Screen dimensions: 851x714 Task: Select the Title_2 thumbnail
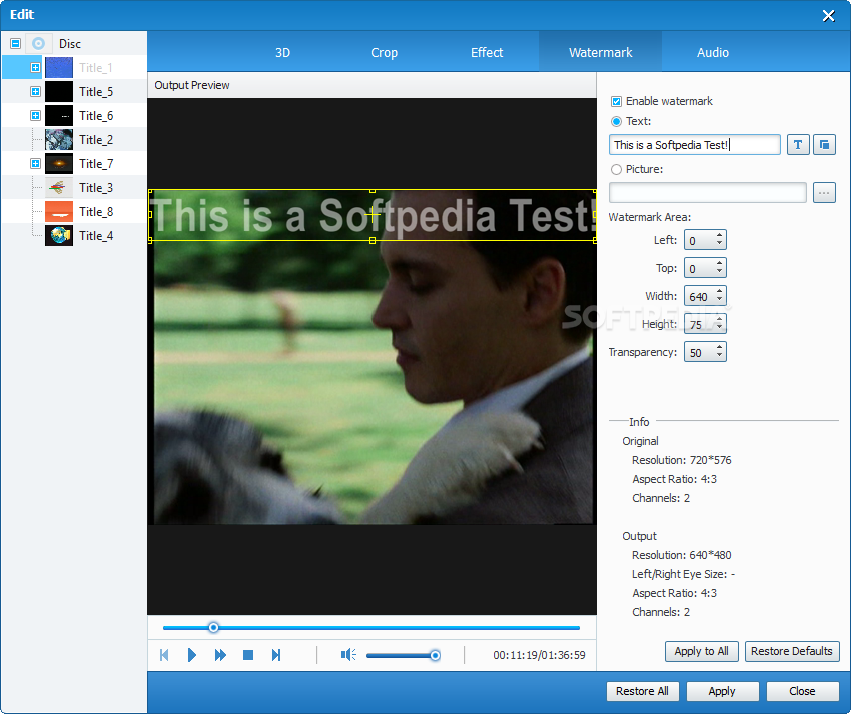59,139
